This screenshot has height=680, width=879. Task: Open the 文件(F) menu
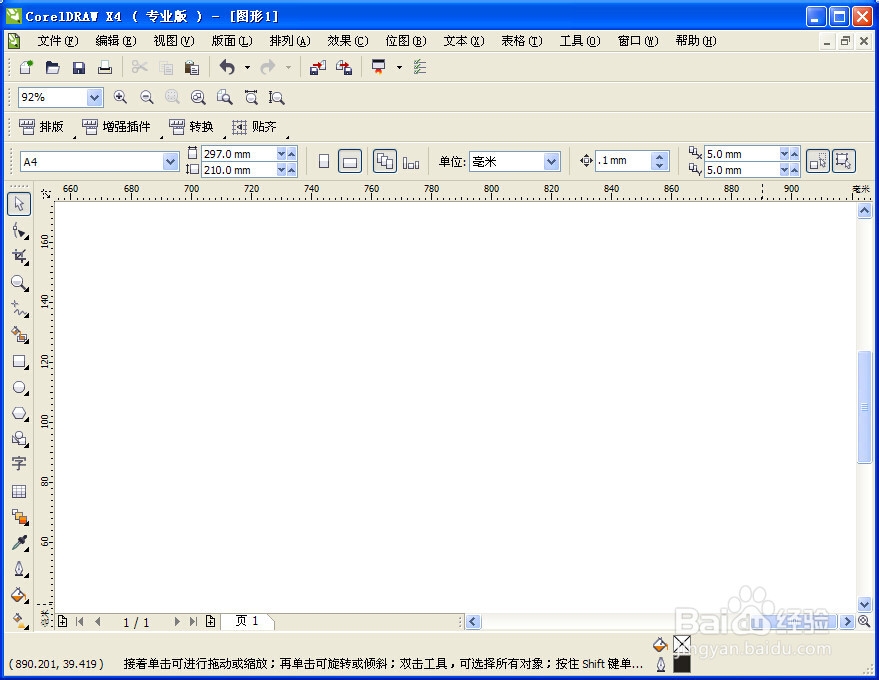pyautogui.click(x=58, y=41)
